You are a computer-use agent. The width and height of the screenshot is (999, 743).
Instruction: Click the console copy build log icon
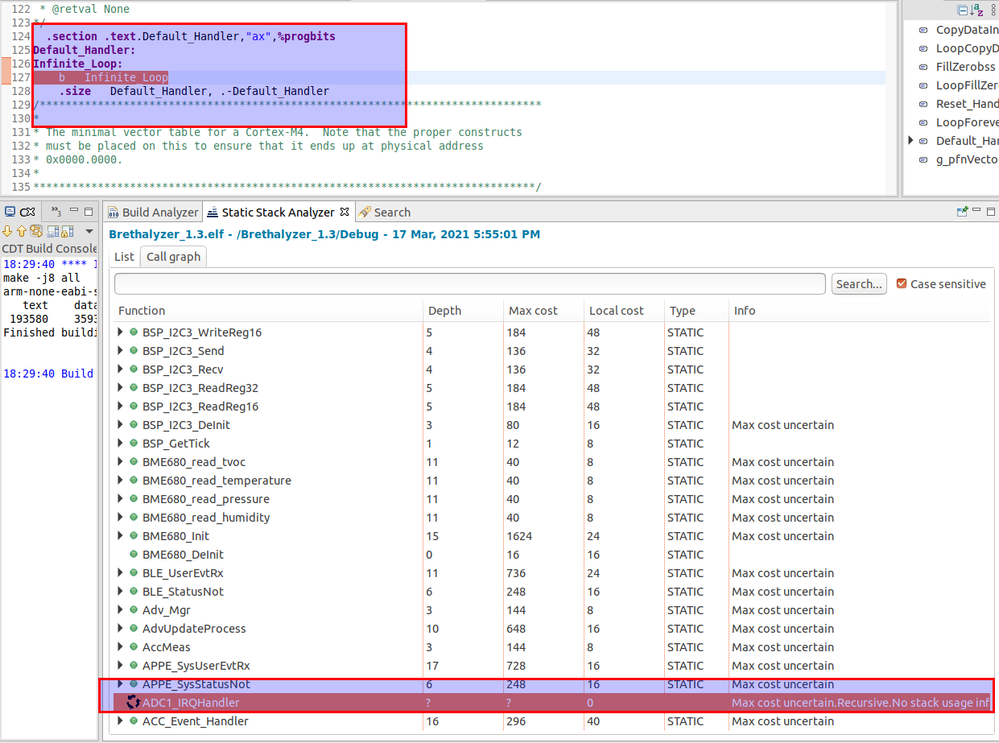tap(53, 231)
